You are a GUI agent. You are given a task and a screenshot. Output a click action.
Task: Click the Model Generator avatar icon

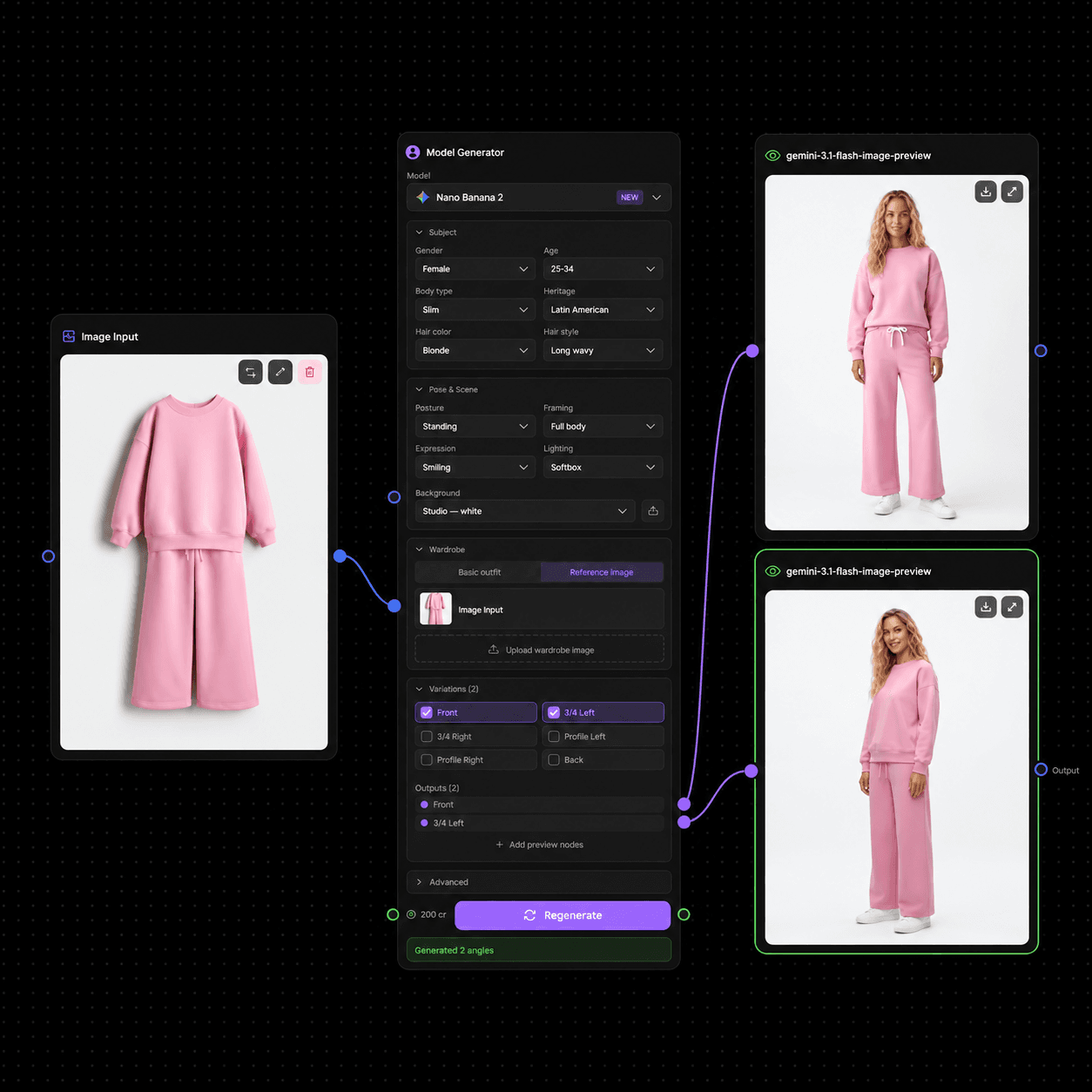(413, 152)
